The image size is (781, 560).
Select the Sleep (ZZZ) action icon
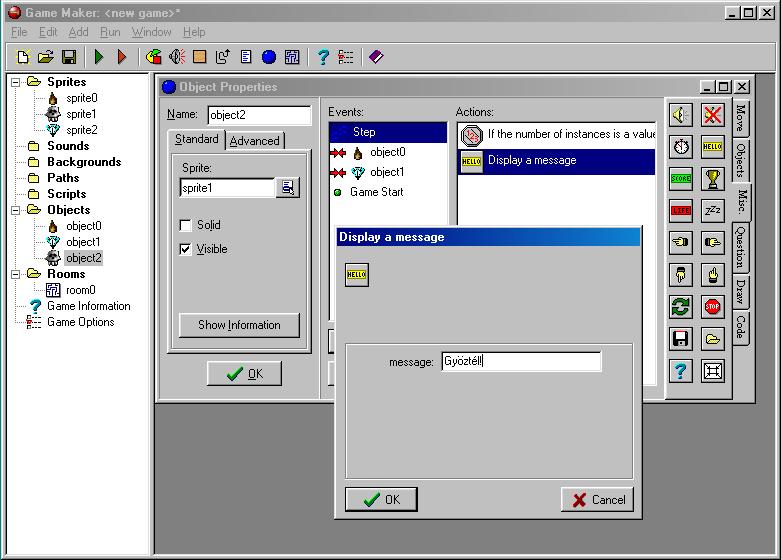point(712,211)
